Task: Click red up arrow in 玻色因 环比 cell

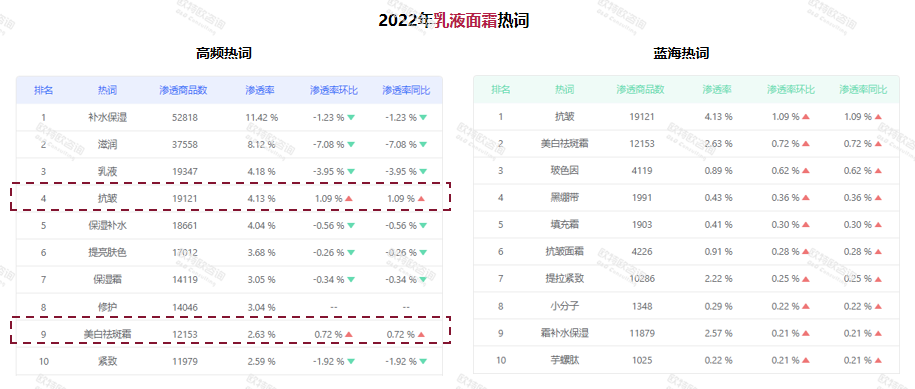Action: pyautogui.click(x=806, y=171)
